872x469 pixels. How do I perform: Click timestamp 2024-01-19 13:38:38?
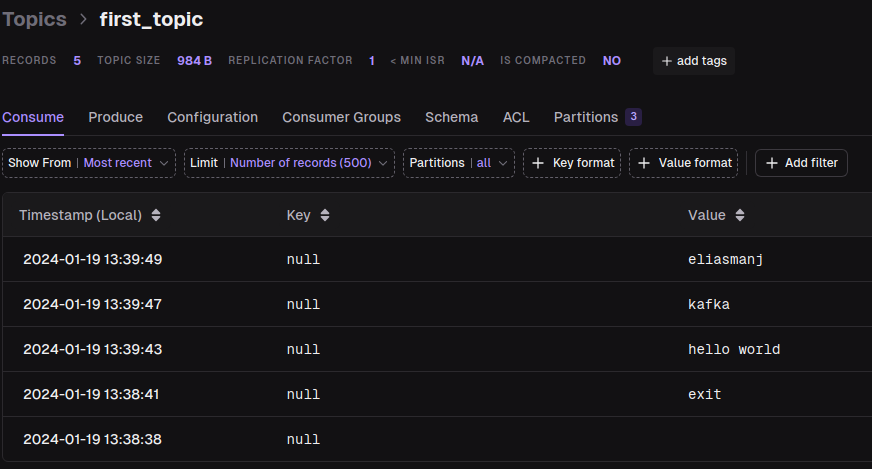pyautogui.click(x=92, y=440)
